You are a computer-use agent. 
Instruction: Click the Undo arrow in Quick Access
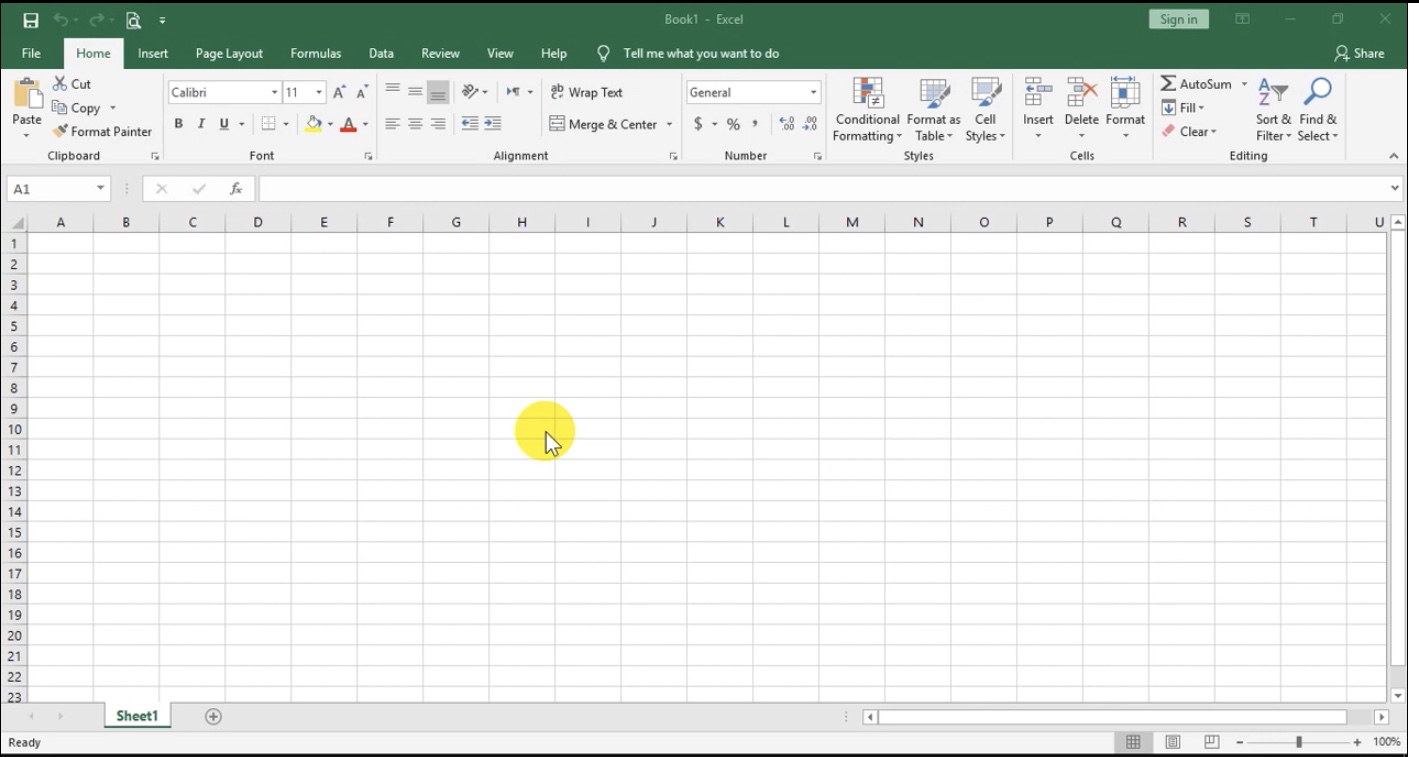61,20
